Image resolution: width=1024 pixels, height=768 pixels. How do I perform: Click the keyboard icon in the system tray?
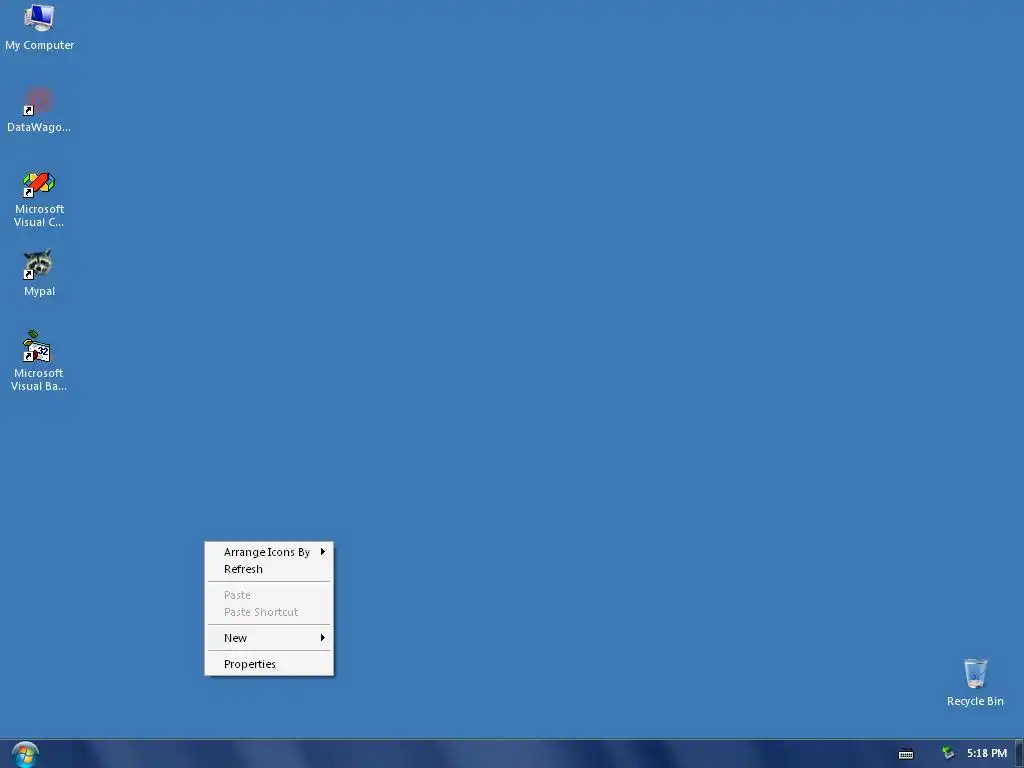point(906,754)
